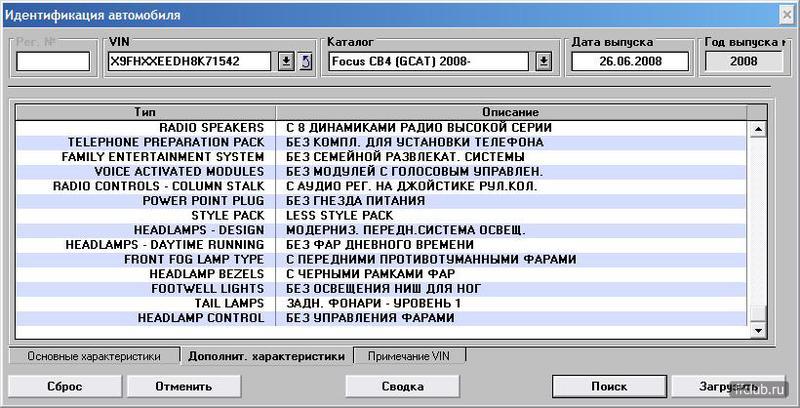Switch to Дополнит. характеристики tab
This screenshot has height=408, width=800.
[266, 356]
